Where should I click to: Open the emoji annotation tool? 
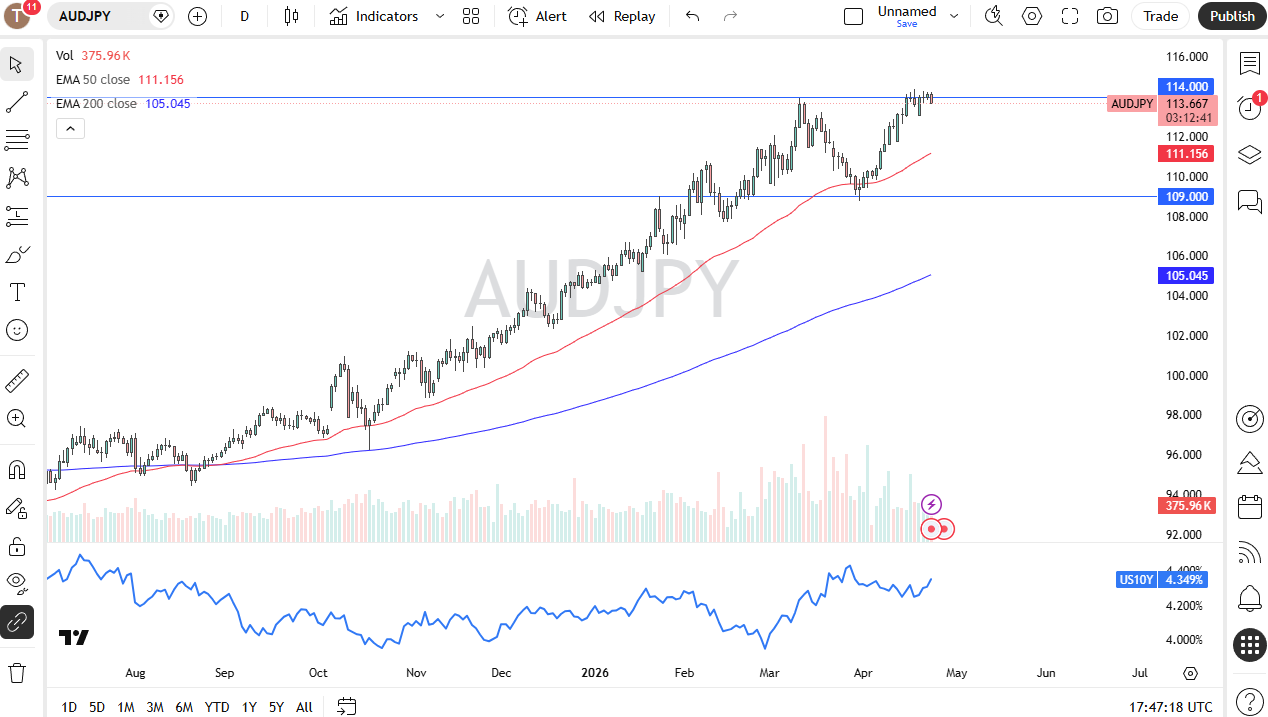click(x=16, y=330)
